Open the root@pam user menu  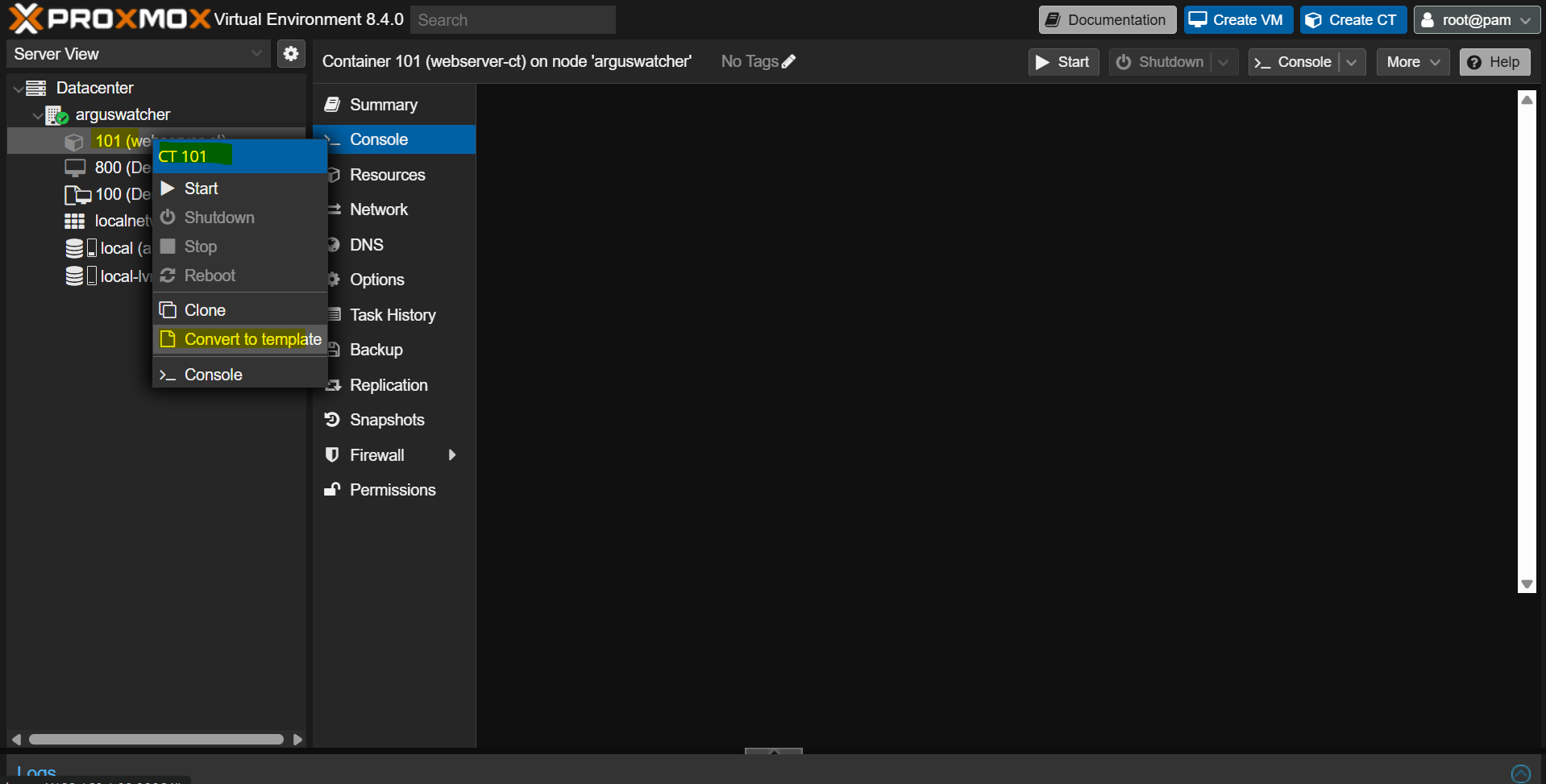click(x=1477, y=20)
